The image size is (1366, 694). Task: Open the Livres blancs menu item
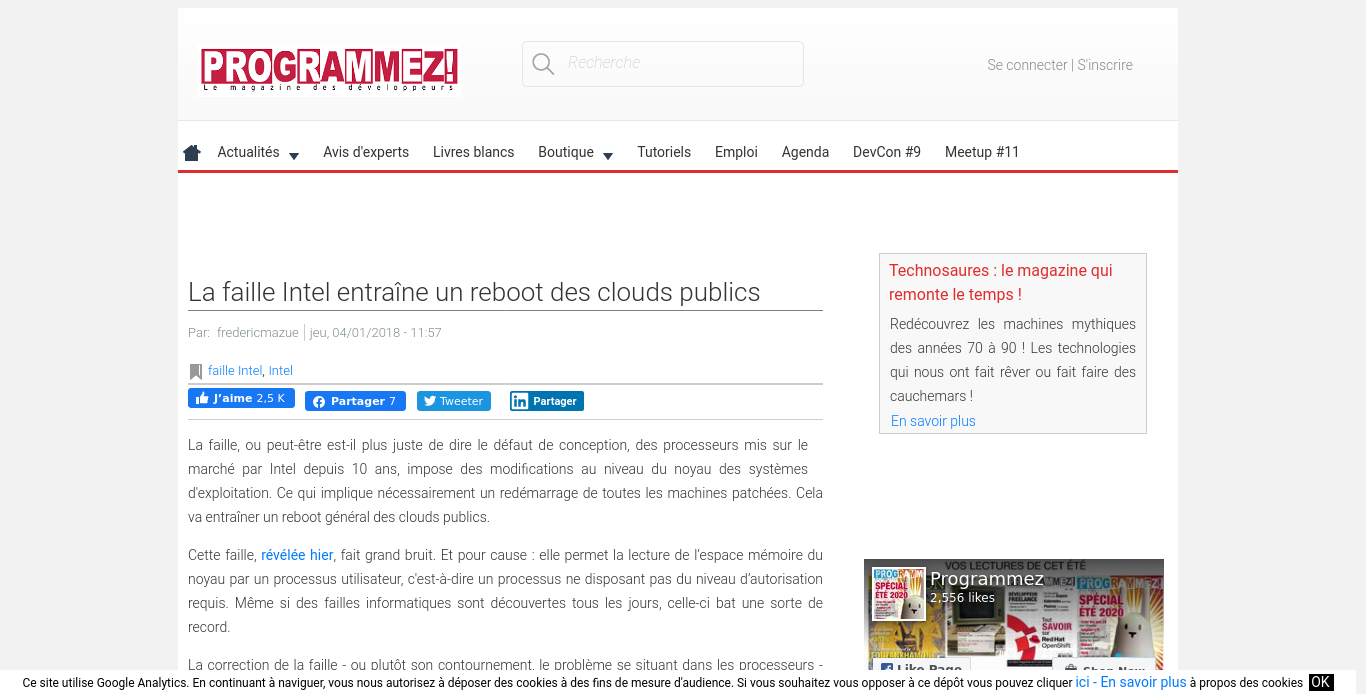click(x=473, y=152)
